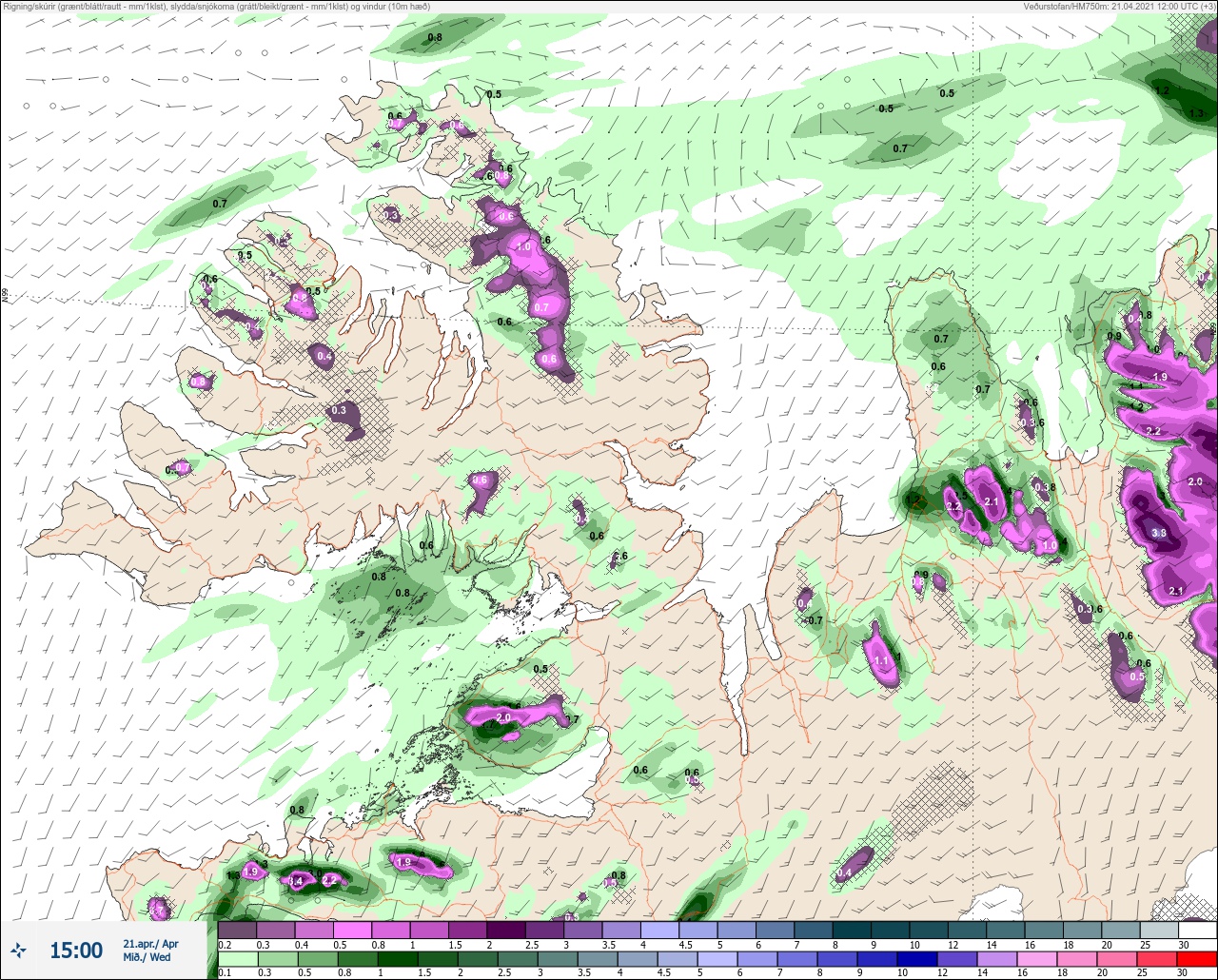This screenshot has height=980, width=1218.
Task: Pick the 0.3 swatch in the upper legend row
Action: pyautogui.click(x=276, y=930)
